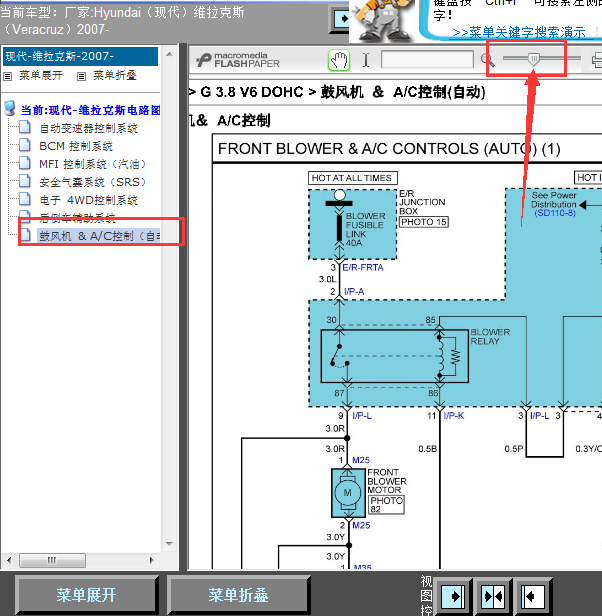Open 电子 4WD控制系统 tree item
This screenshot has height=616, width=602.
click(x=88, y=200)
